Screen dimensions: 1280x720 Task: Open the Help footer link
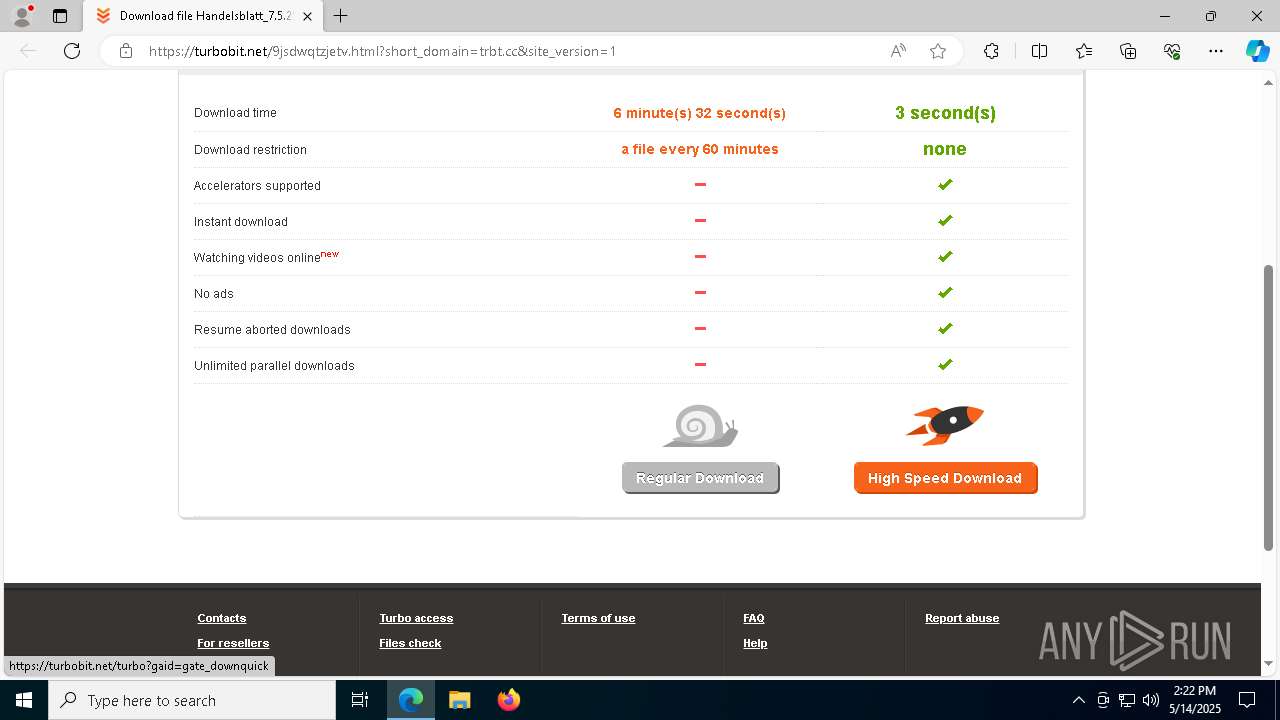click(x=755, y=643)
